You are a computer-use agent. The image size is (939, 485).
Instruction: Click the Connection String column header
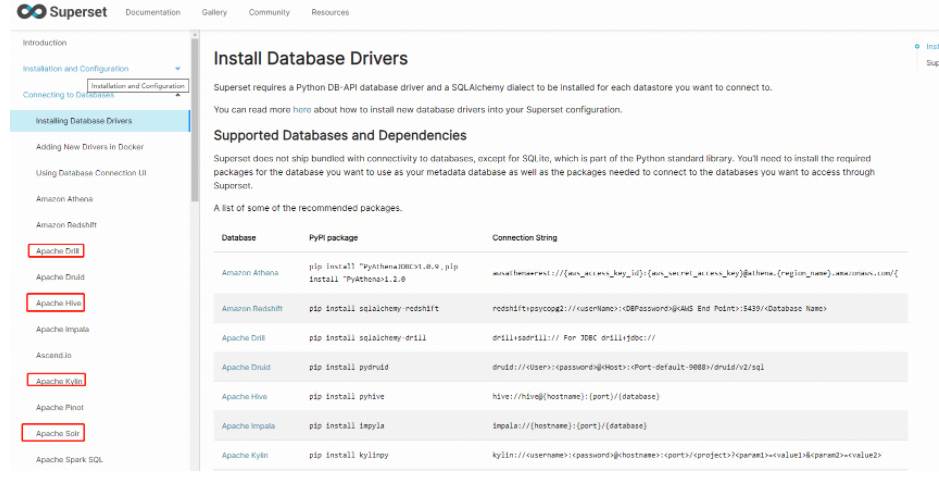525,238
